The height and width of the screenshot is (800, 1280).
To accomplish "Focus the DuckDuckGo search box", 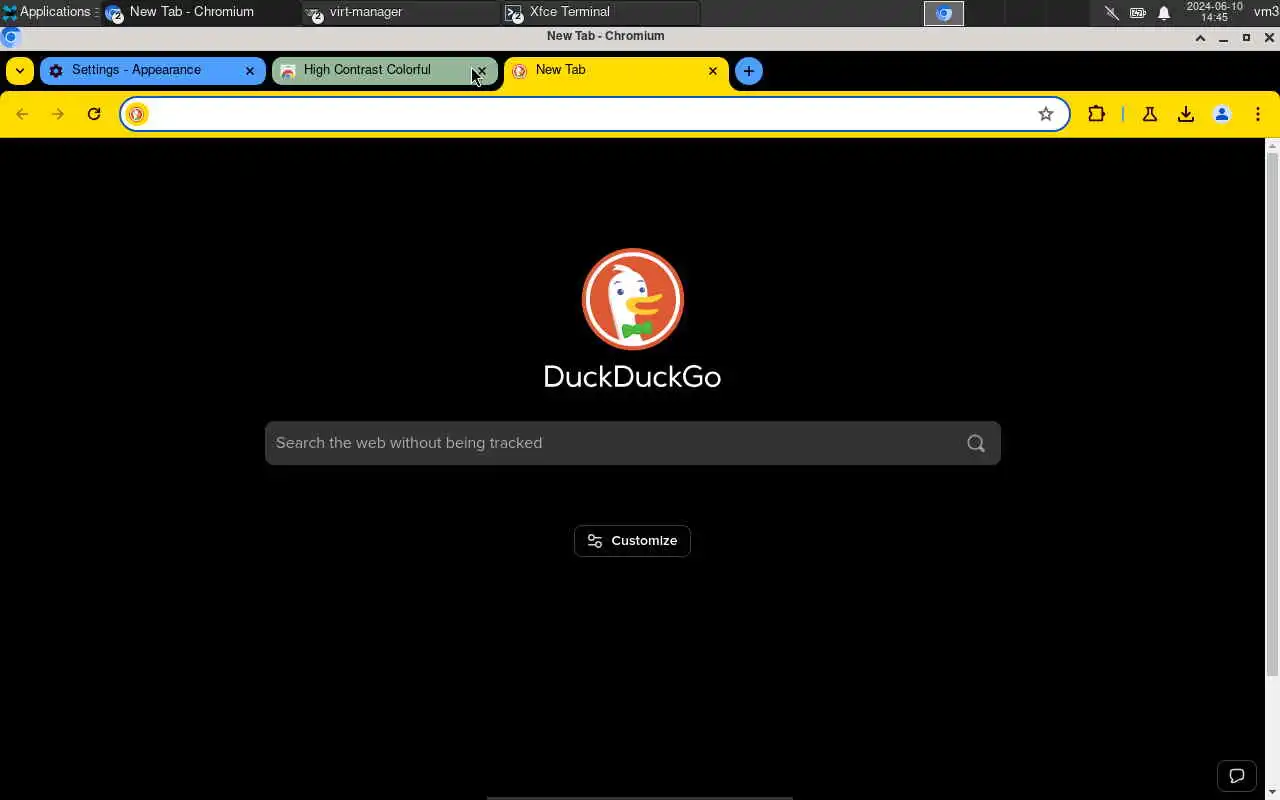I will point(633,443).
